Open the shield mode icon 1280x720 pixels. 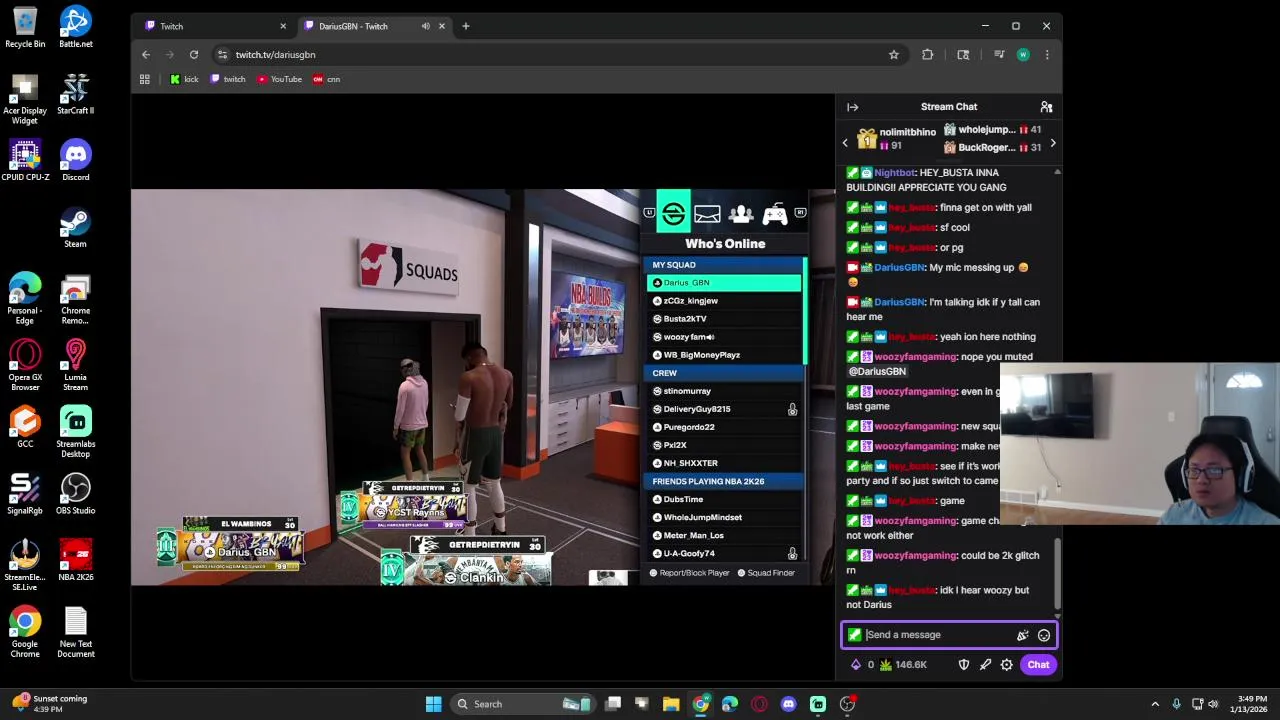(964, 664)
